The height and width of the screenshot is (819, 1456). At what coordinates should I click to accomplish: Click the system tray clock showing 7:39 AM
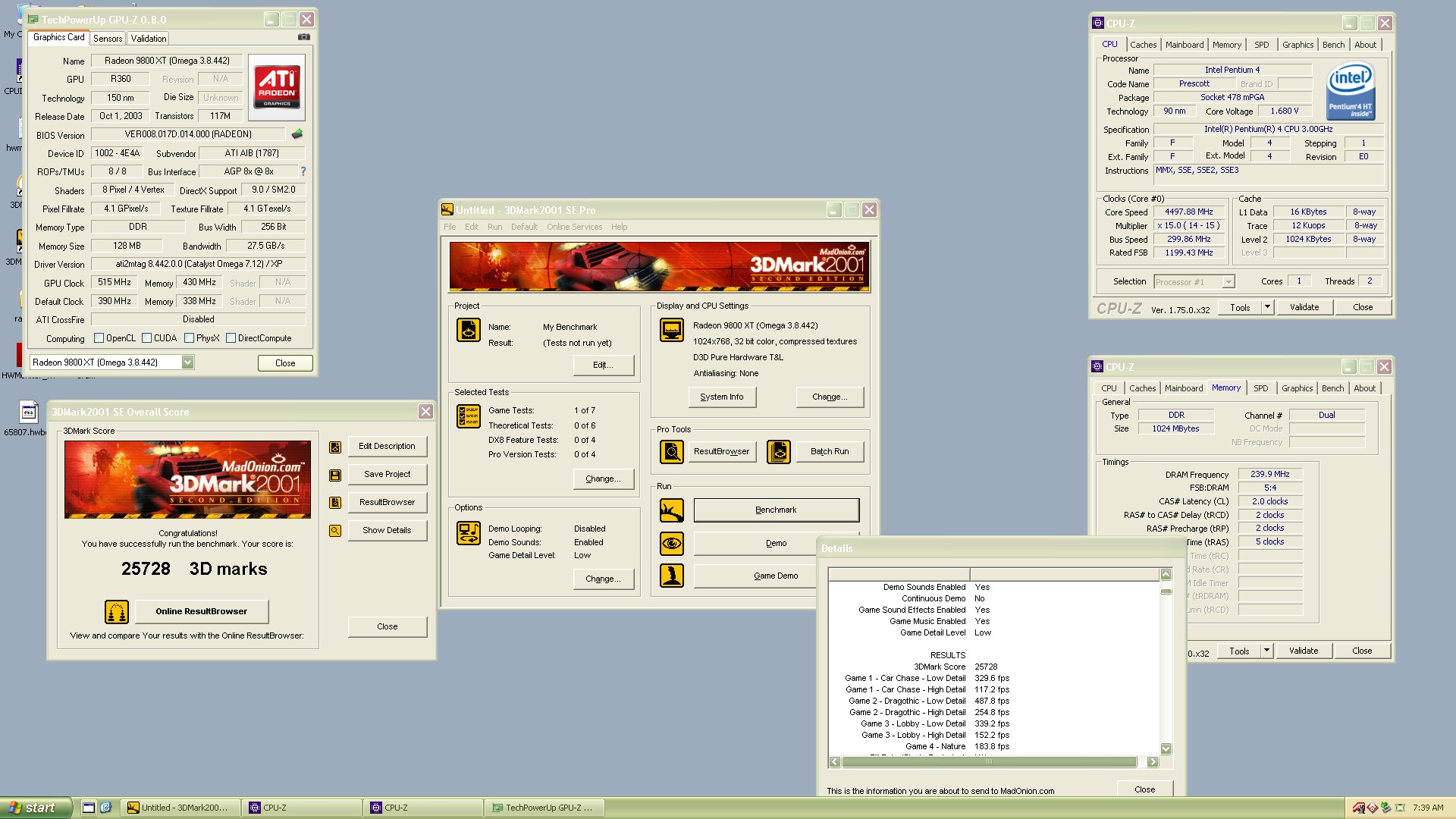click(x=1428, y=808)
